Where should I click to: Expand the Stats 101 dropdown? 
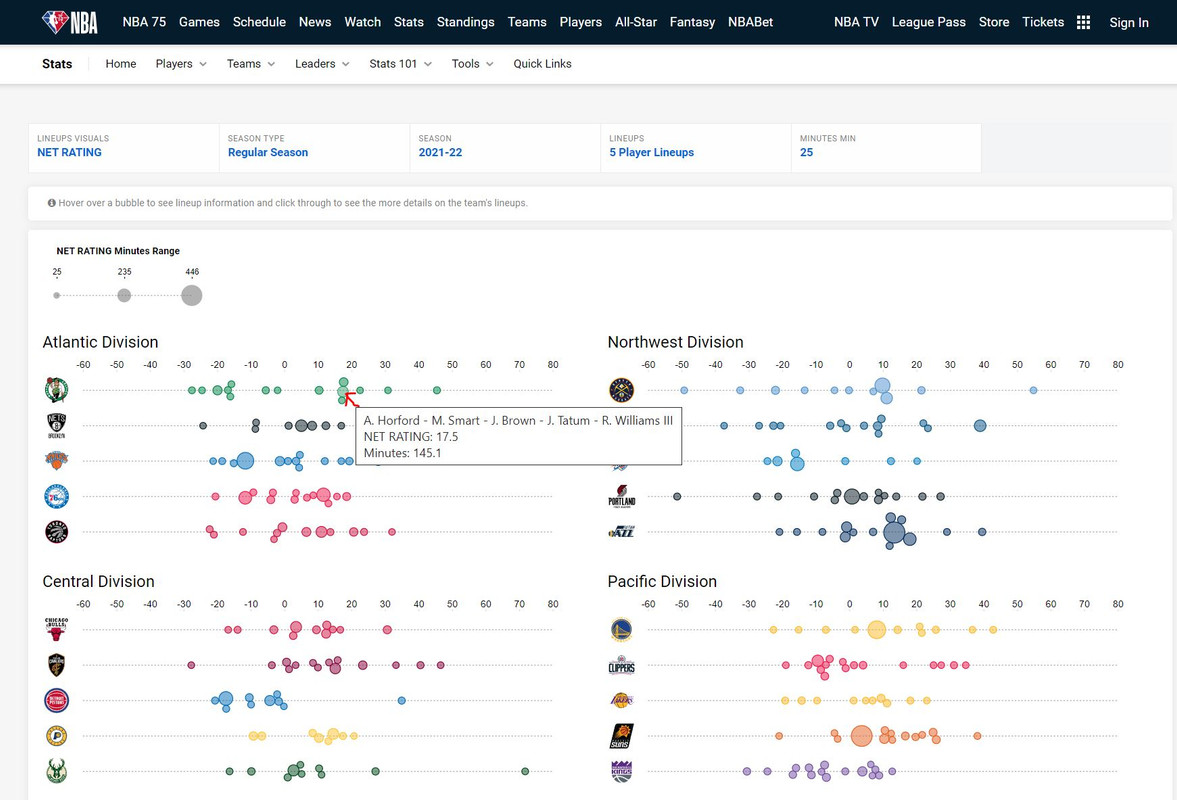pos(400,64)
